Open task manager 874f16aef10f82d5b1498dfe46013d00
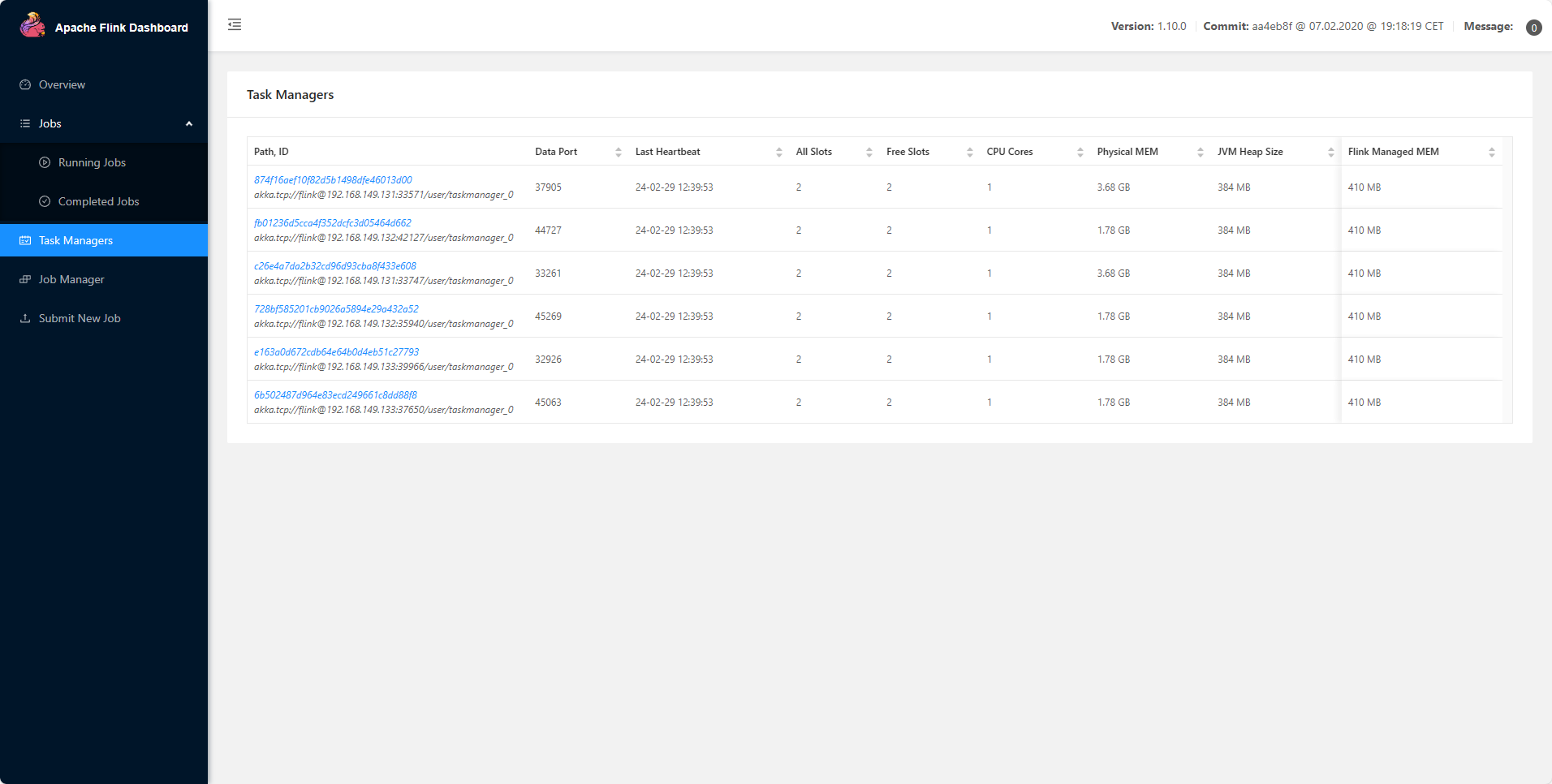The height and width of the screenshot is (784, 1552). click(x=333, y=180)
